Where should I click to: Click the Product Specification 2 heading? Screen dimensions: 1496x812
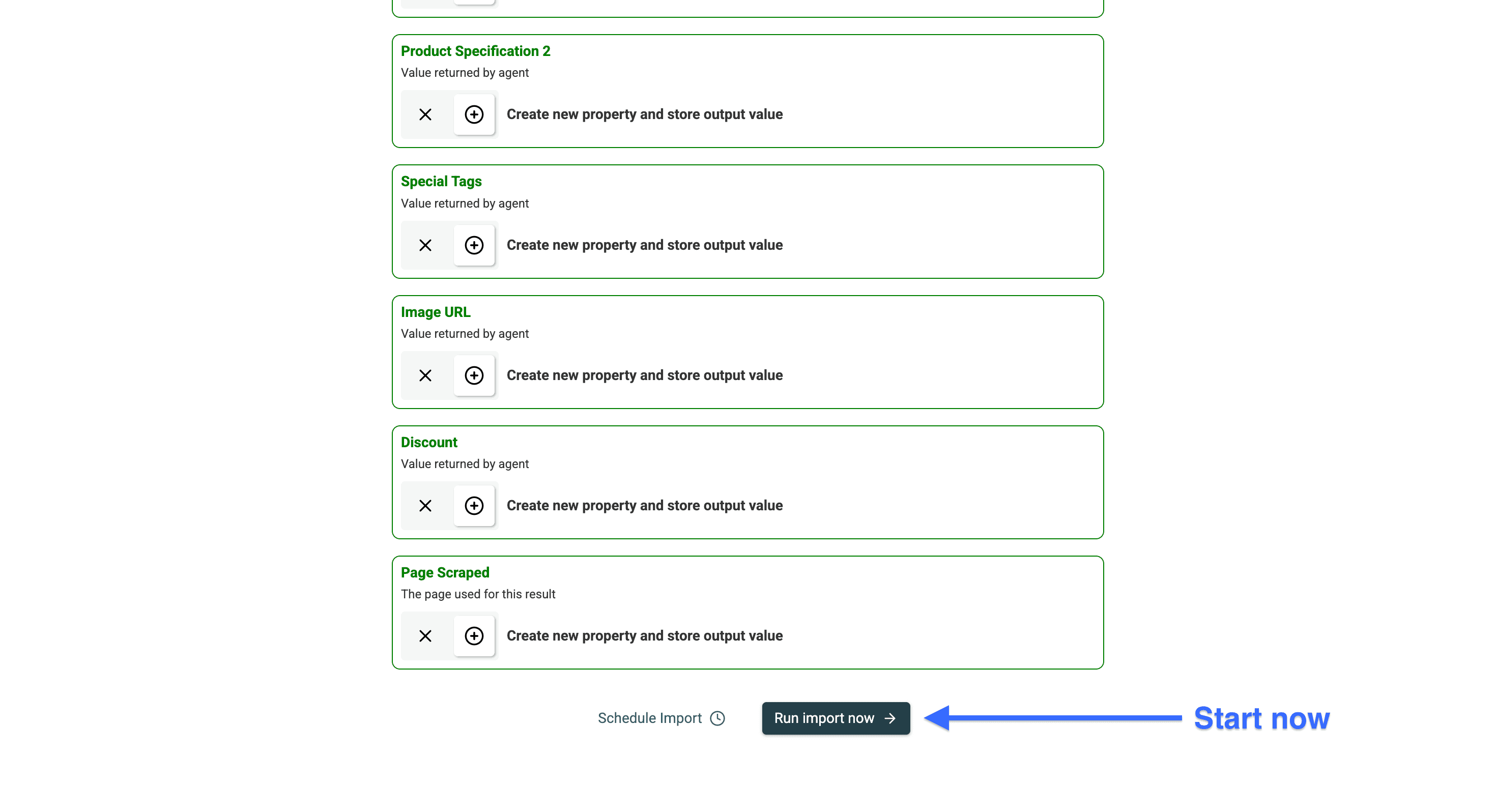pos(475,51)
